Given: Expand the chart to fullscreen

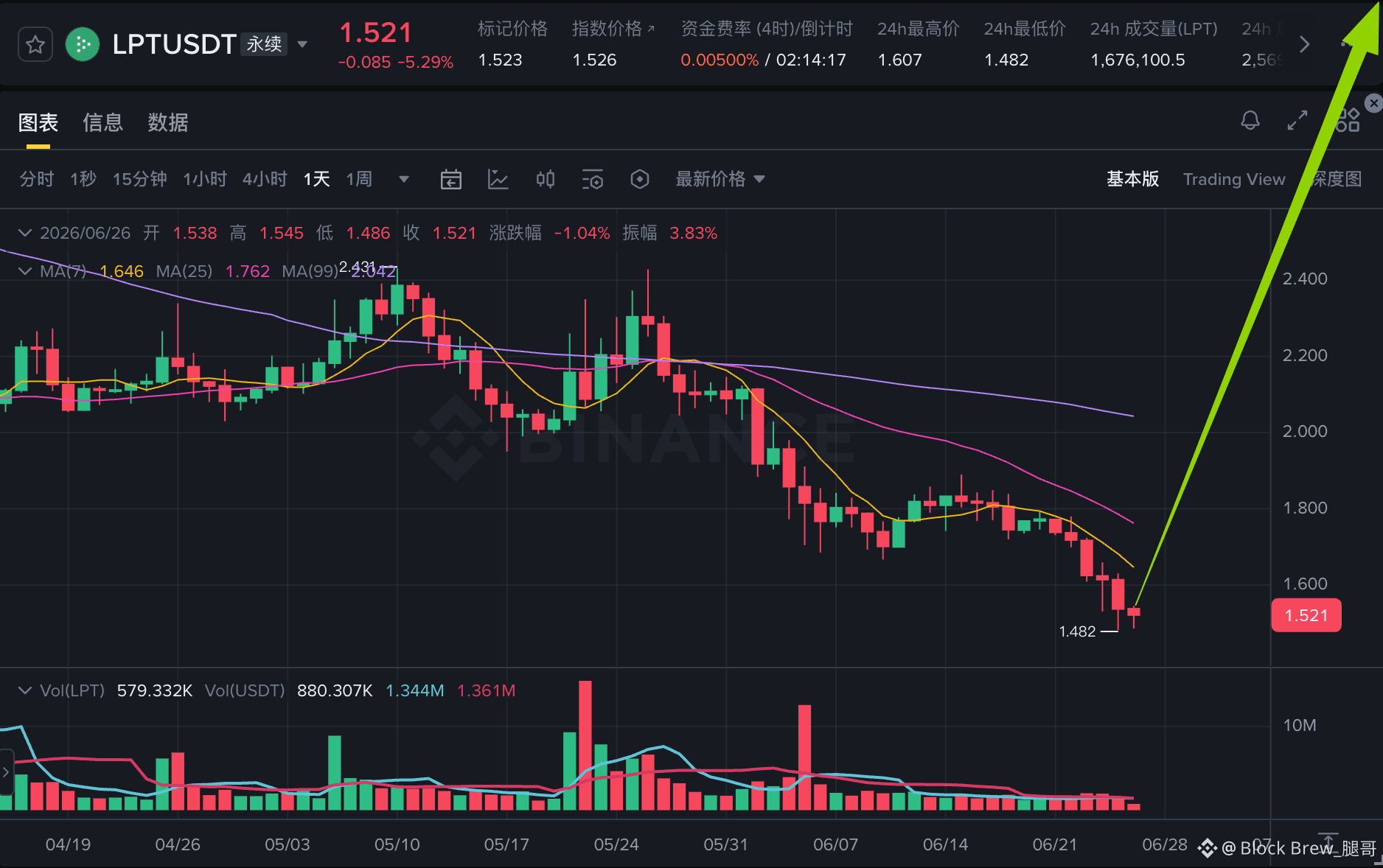Looking at the screenshot, I should pyautogui.click(x=1297, y=120).
